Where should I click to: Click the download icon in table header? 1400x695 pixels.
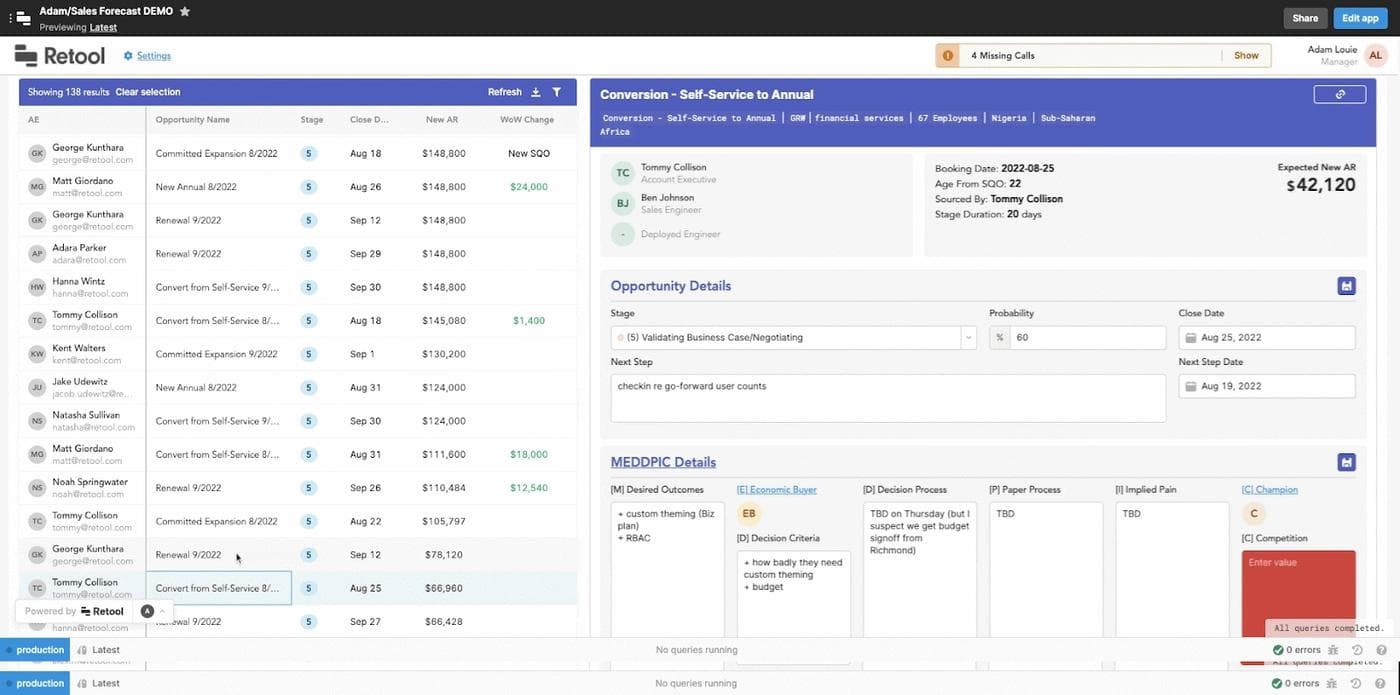[x=536, y=92]
